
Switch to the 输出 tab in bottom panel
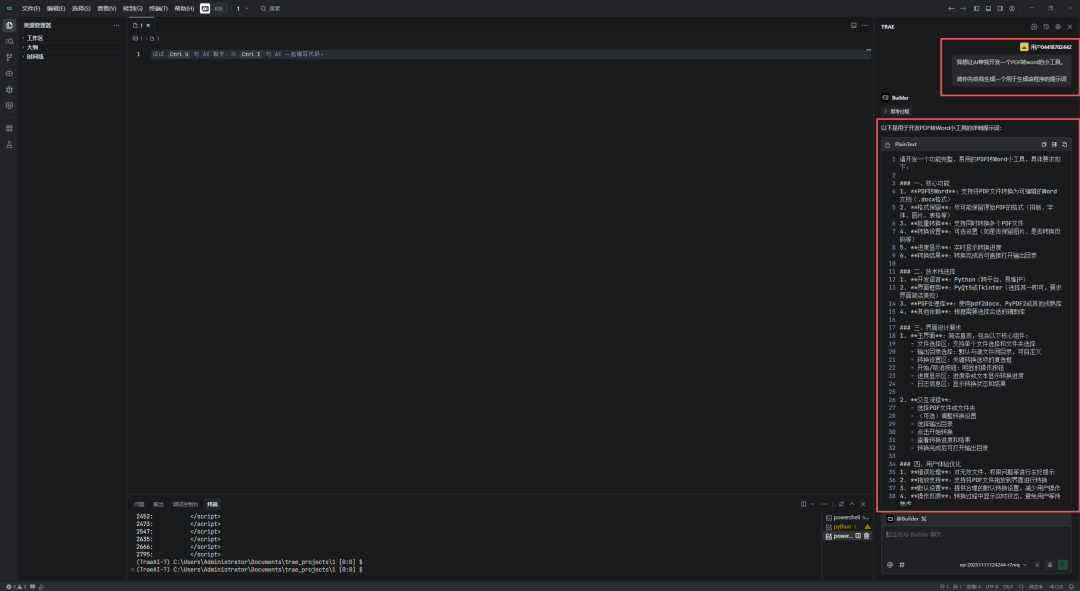coord(158,504)
